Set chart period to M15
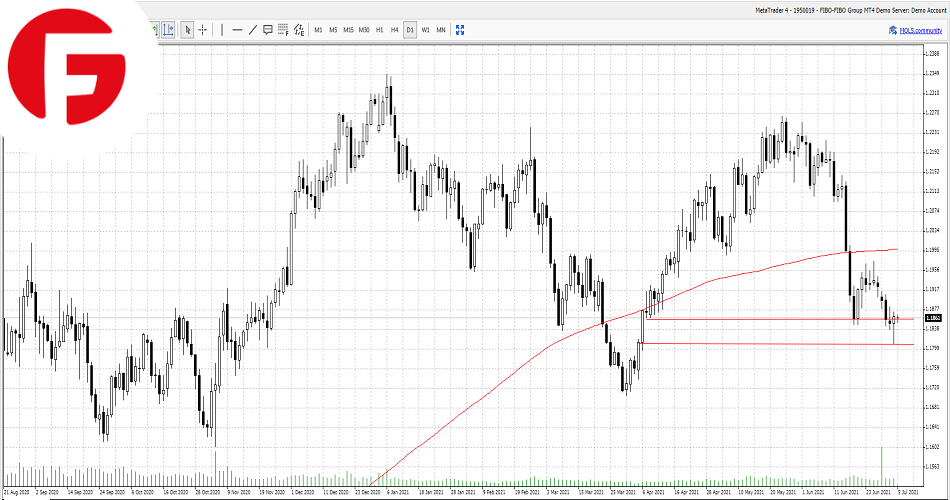Screen dimensions: 950x500 [348, 30]
